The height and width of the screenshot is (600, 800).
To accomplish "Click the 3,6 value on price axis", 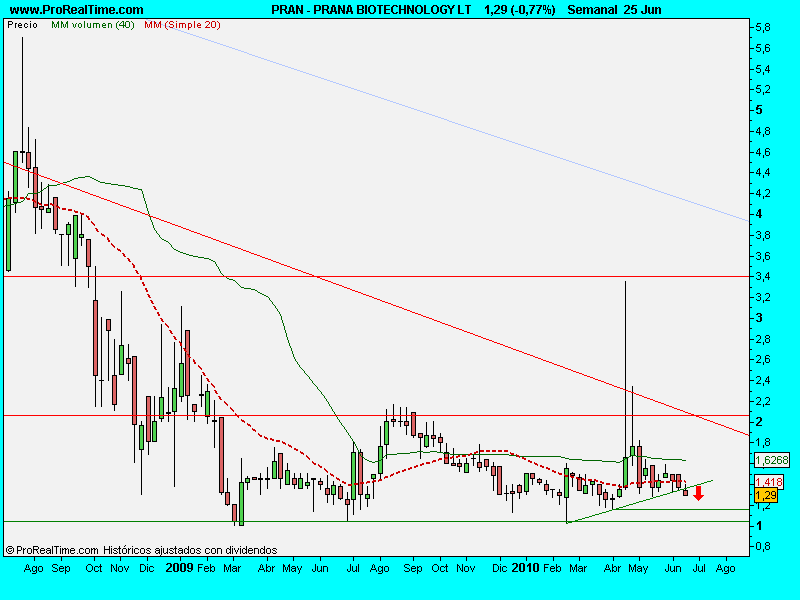I will coord(763,256).
